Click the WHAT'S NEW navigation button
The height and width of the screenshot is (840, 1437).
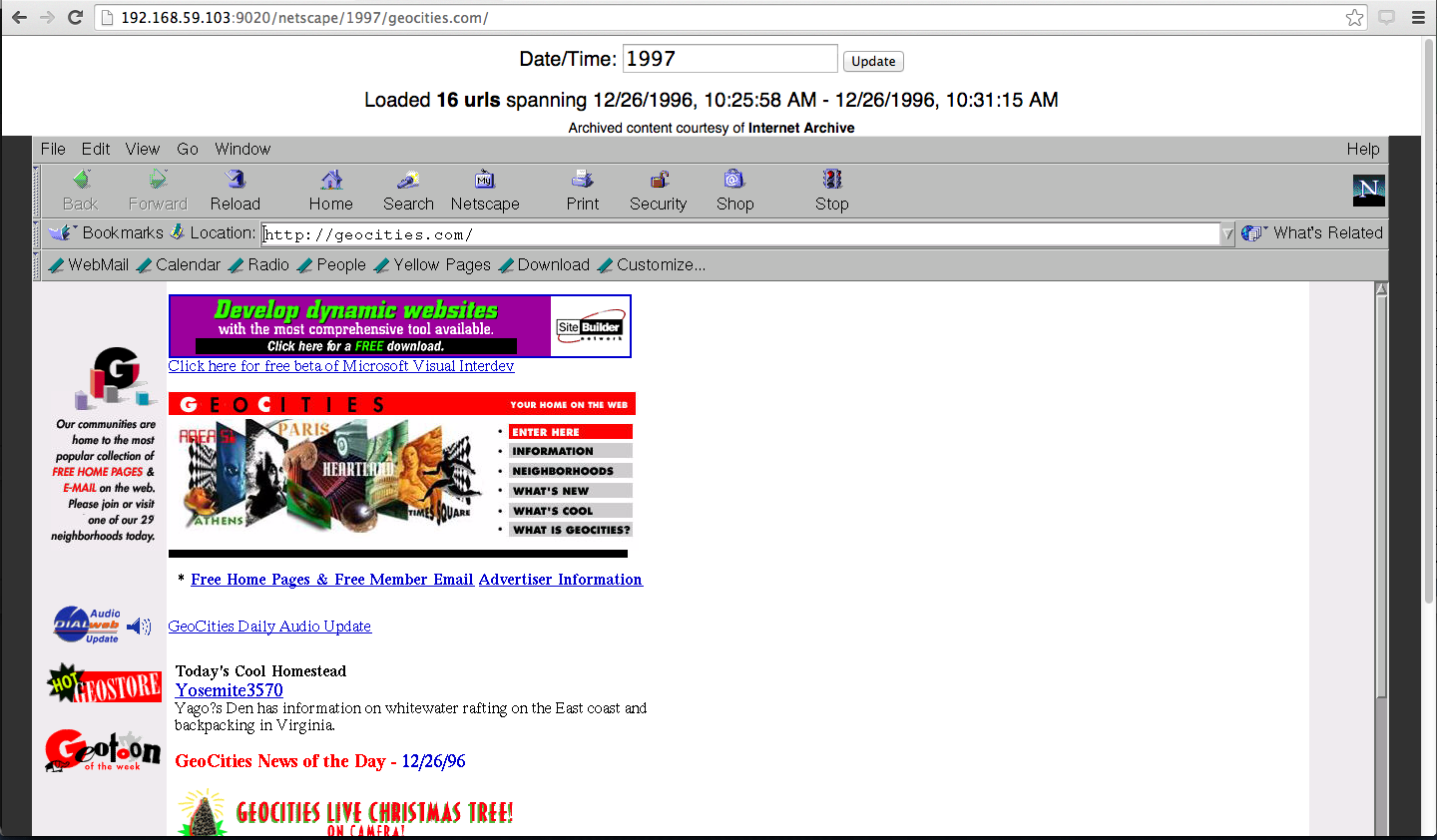[x=571, y=491]
